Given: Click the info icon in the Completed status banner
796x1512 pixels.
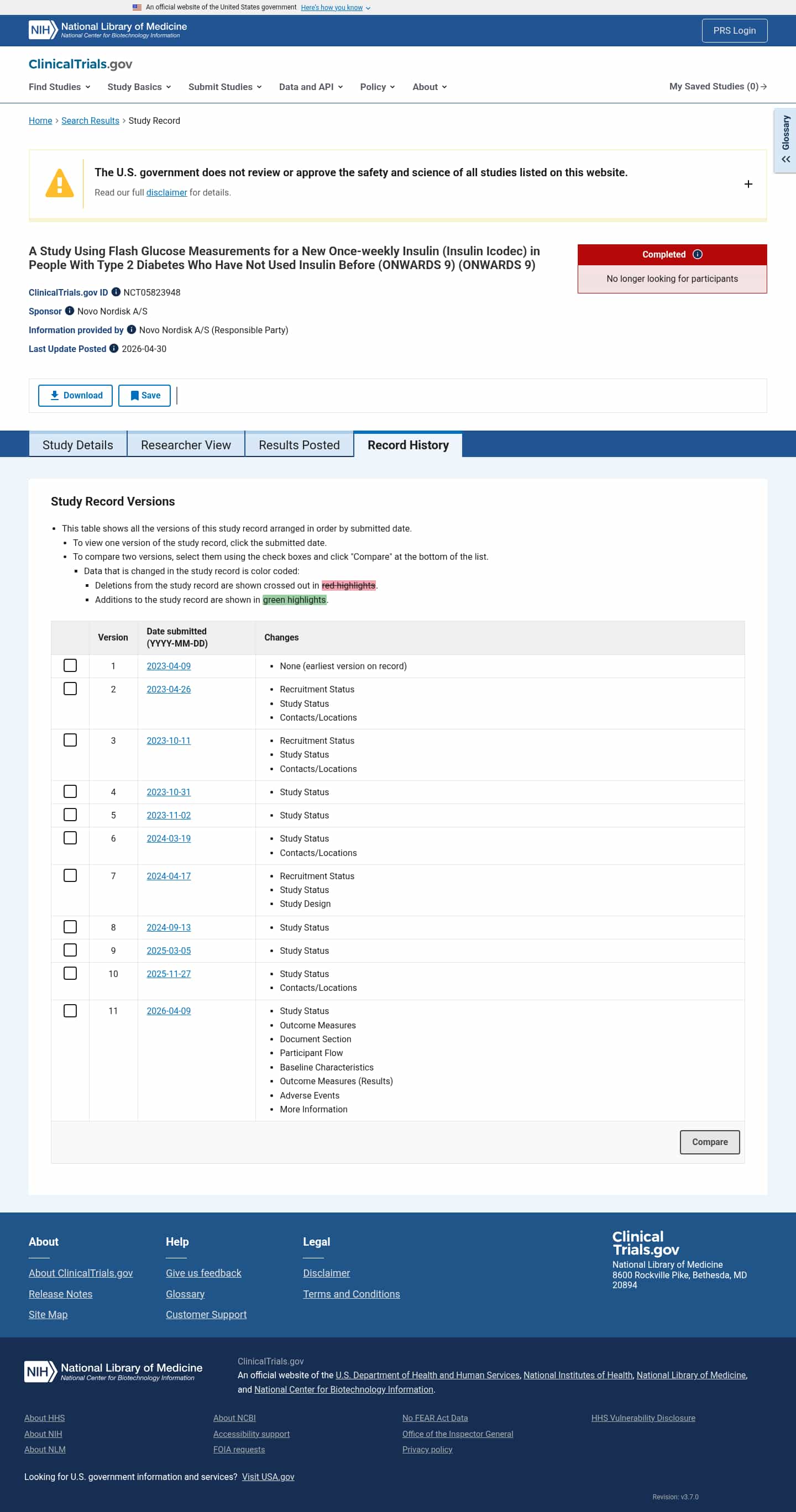Looking at the screenshot, I should [x=698, y=254].
